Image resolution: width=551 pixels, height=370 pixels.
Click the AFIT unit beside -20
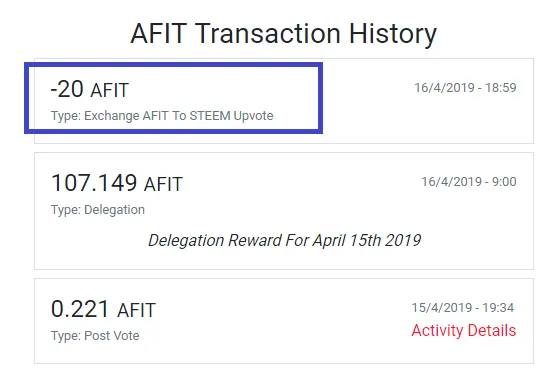(110, 90)
